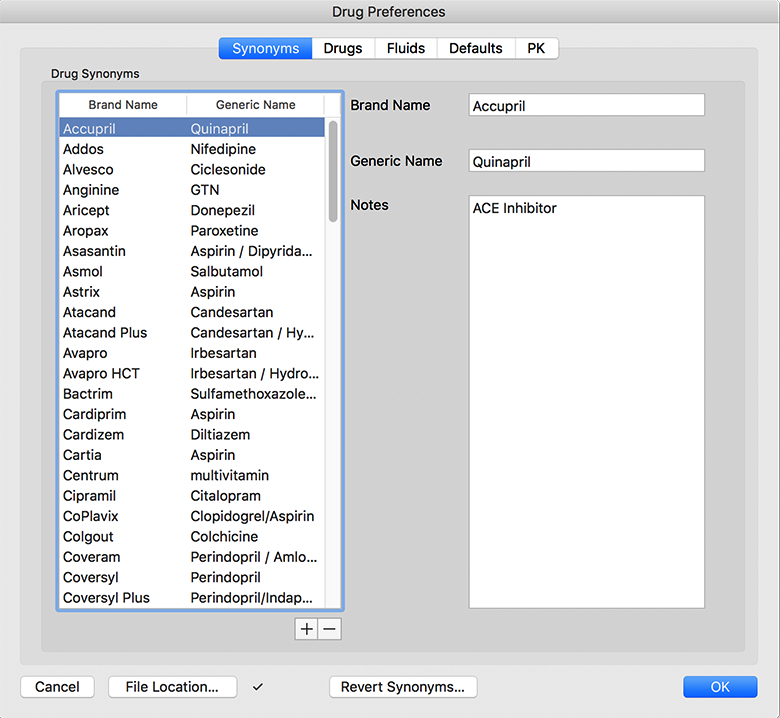Open File Location dialog
The image size is (780, 718).
point(172,687)
